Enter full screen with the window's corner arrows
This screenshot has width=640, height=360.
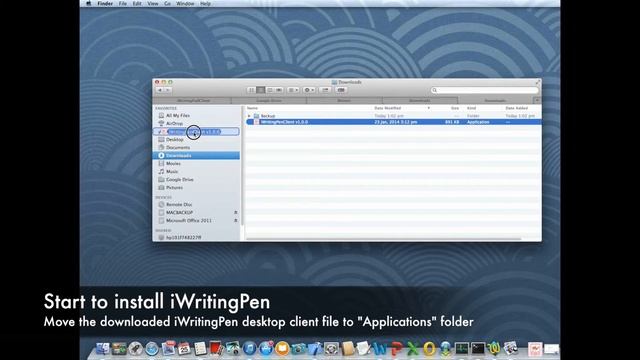[x=538, y=82]
